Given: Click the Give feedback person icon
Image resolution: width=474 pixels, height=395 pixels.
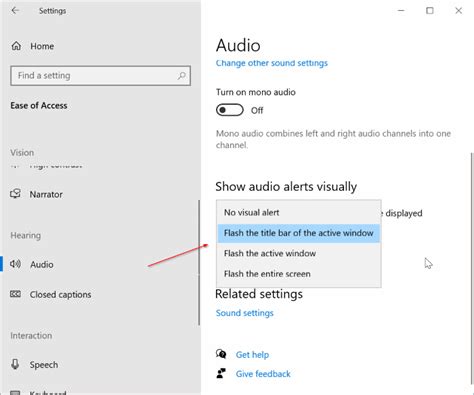Looking at the screenshot, I should point(221,373).
